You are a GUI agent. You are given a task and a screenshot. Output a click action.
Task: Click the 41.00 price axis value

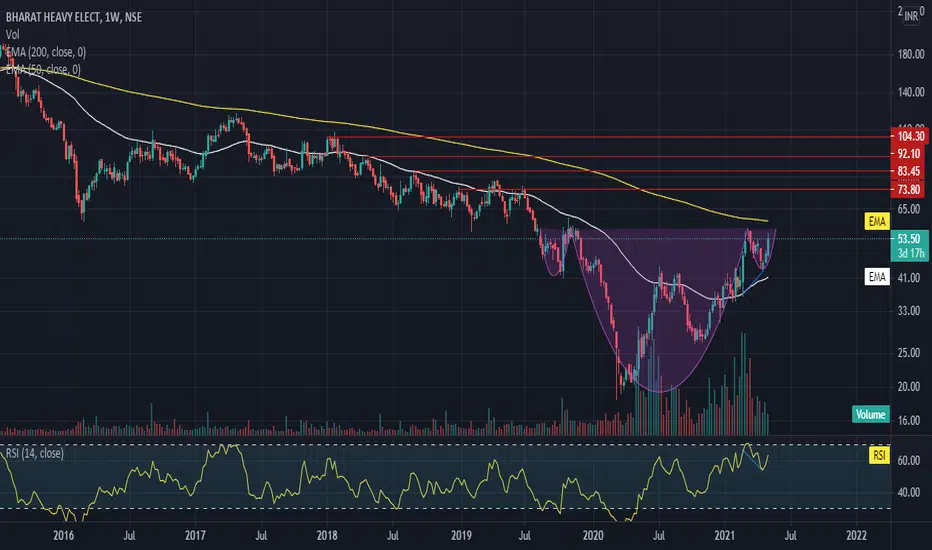pyautogui.click(x=909, y=278)
